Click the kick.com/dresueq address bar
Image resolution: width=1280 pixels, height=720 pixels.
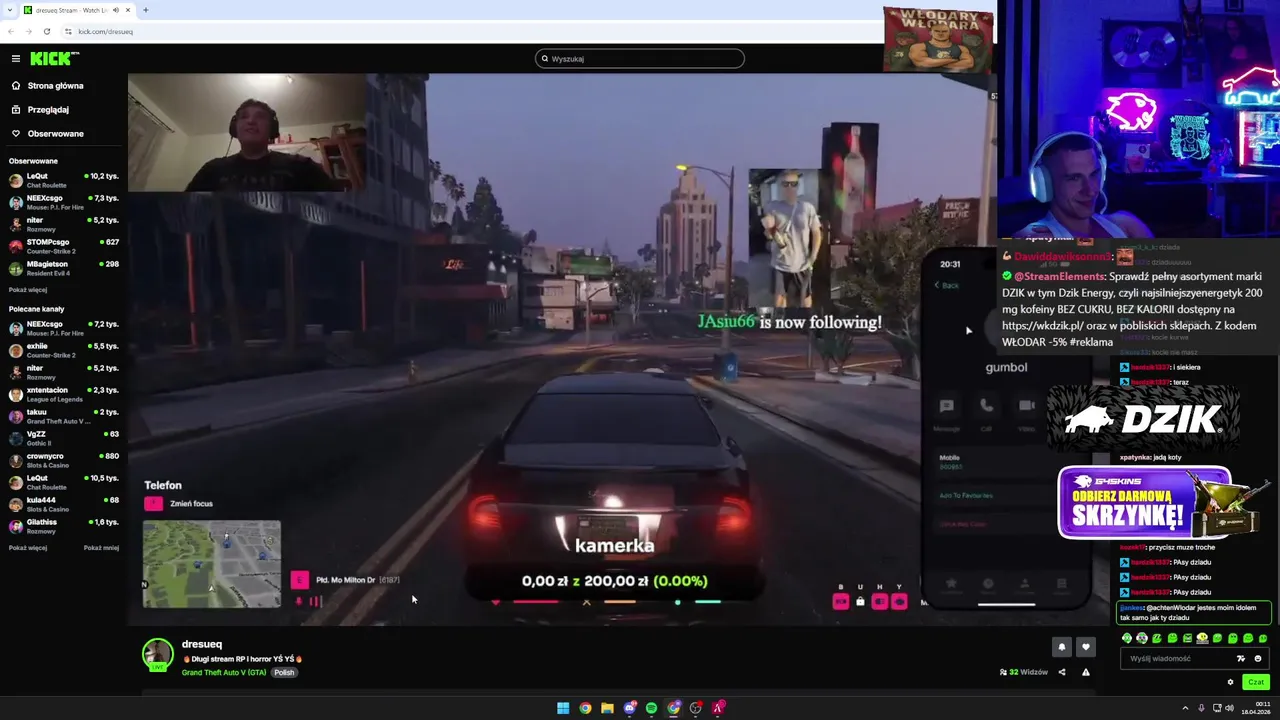(105, 31)
